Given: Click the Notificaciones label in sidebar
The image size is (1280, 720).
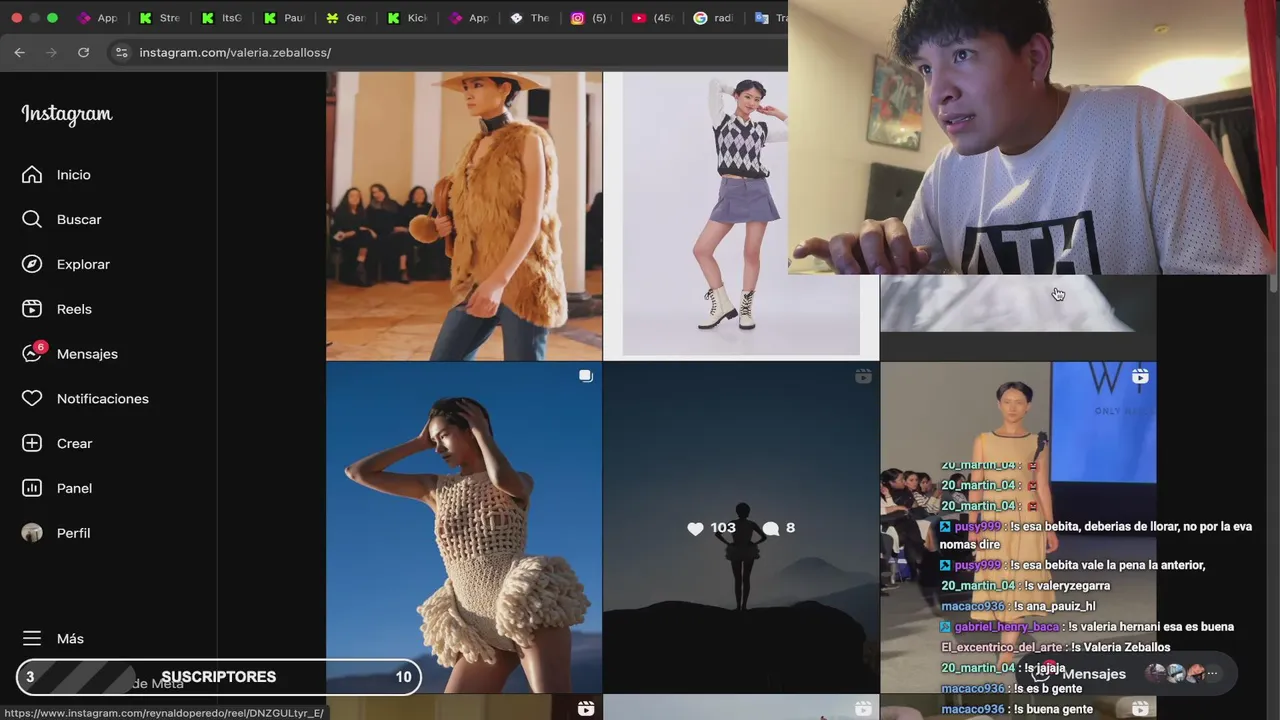Looking at the screenshot, I should [103, 399].
